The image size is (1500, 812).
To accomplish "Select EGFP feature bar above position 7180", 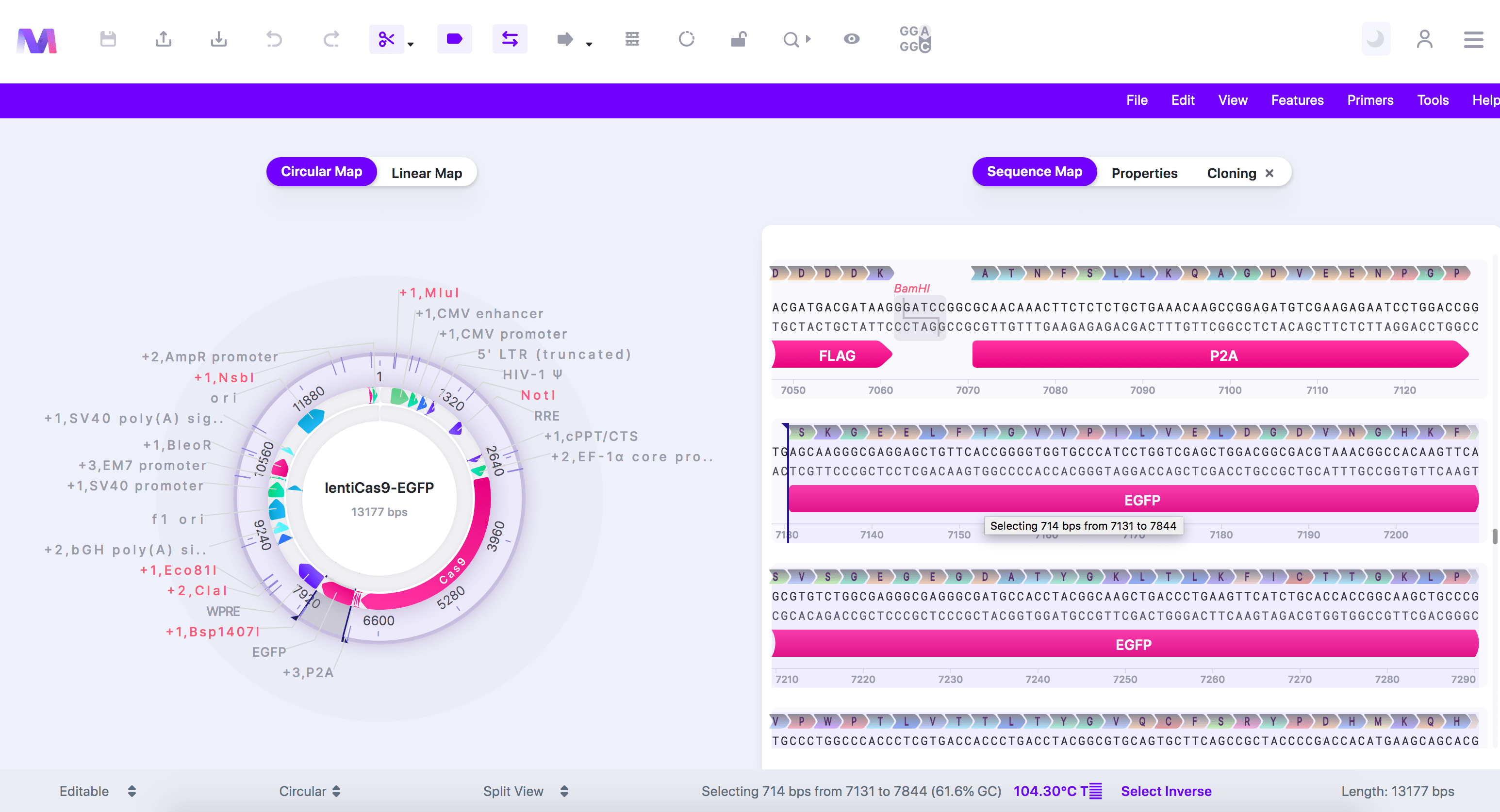I will tap(1133, 500).
